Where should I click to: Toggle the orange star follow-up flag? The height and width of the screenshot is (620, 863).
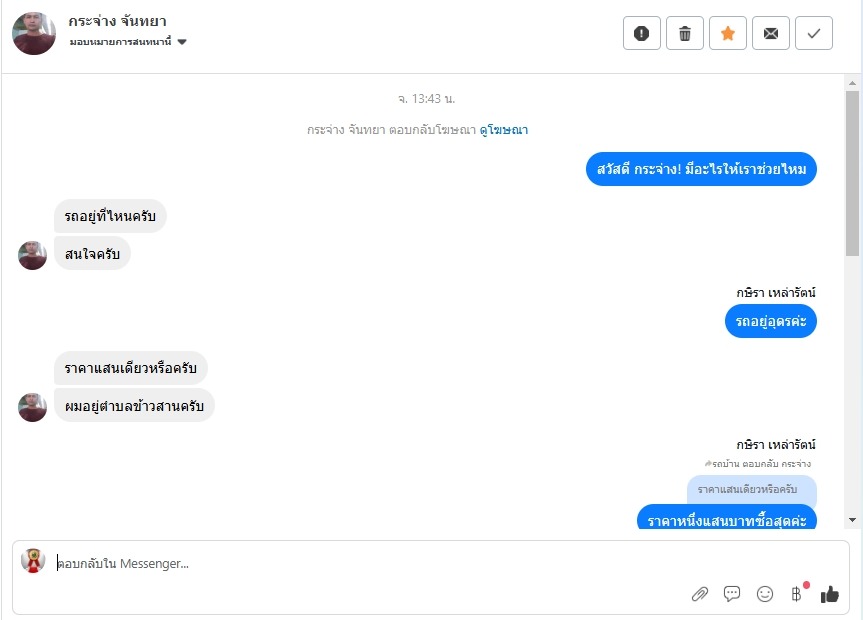coord(728,34)
